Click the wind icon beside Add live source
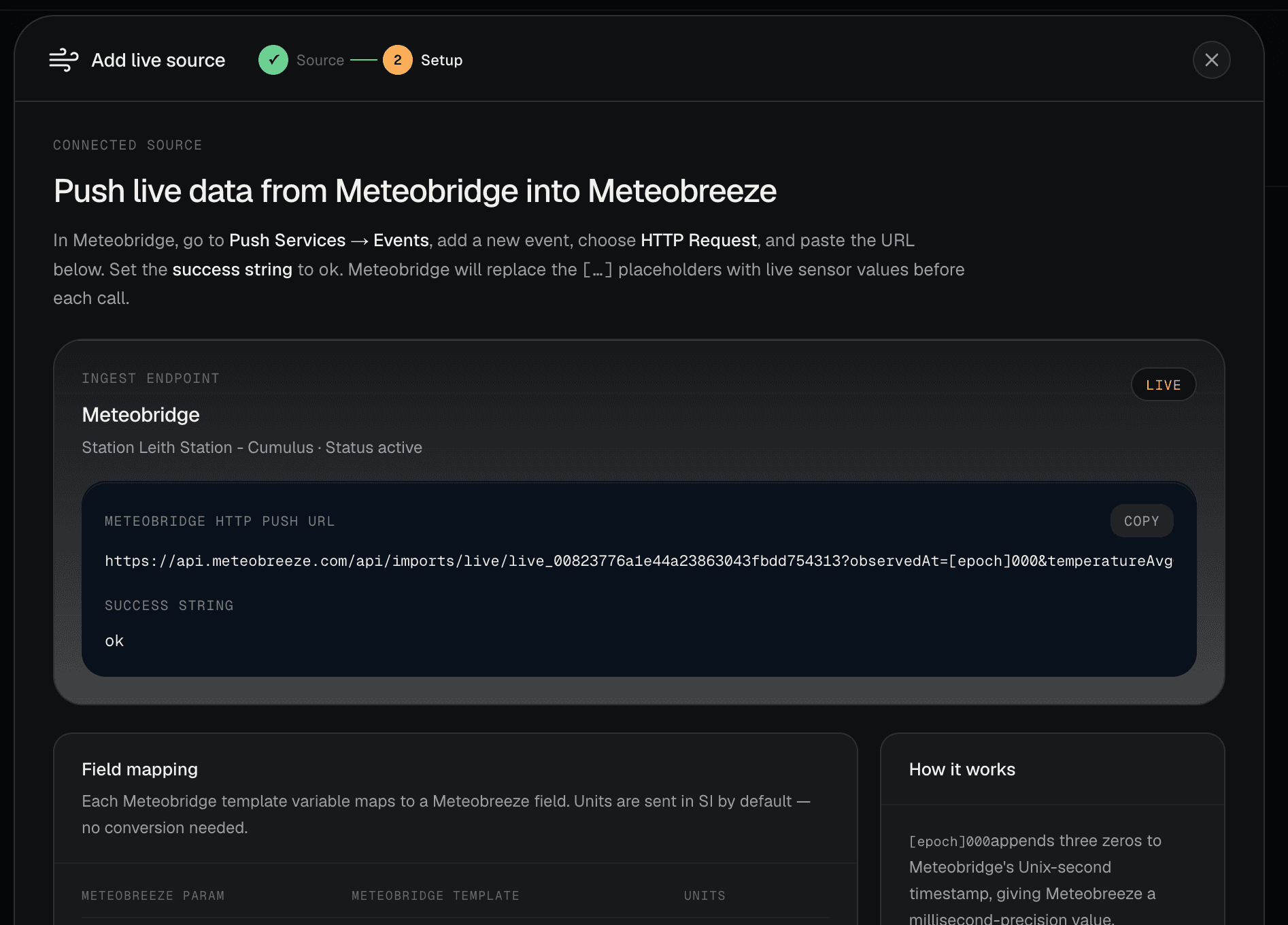1288x925 pixels. click(64, 60)
